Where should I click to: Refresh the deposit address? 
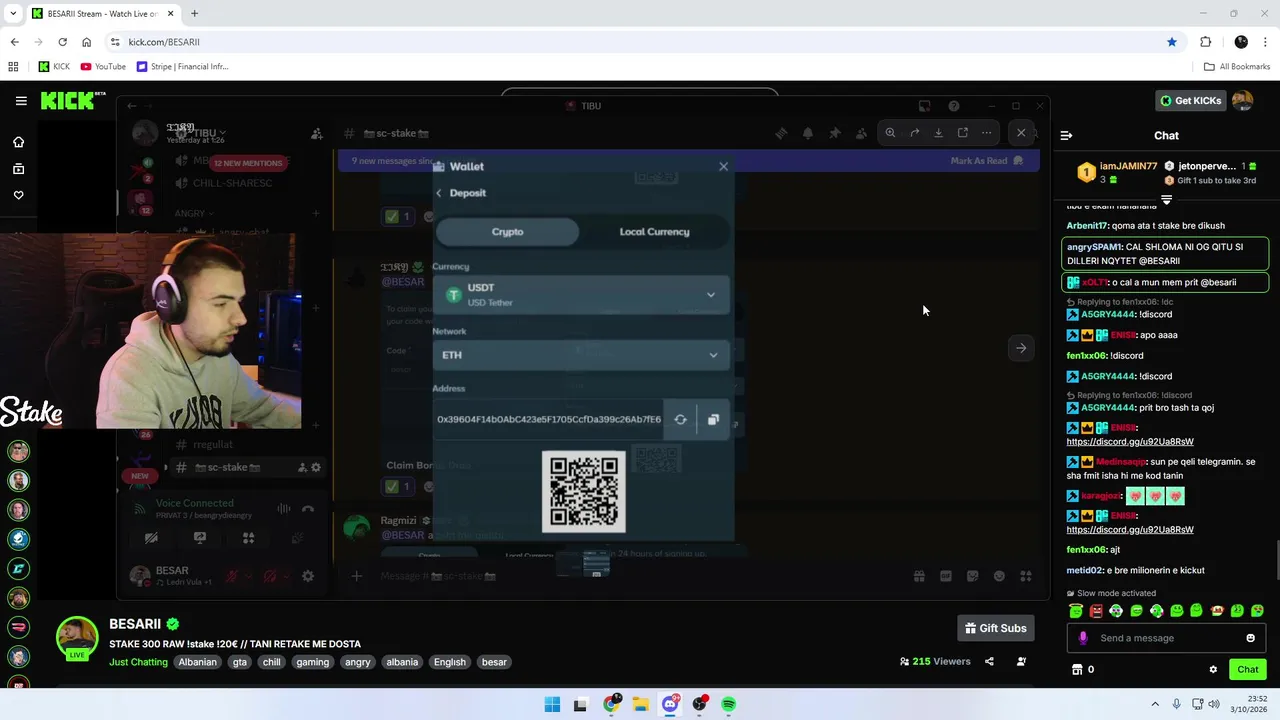[x=680, y=420]
